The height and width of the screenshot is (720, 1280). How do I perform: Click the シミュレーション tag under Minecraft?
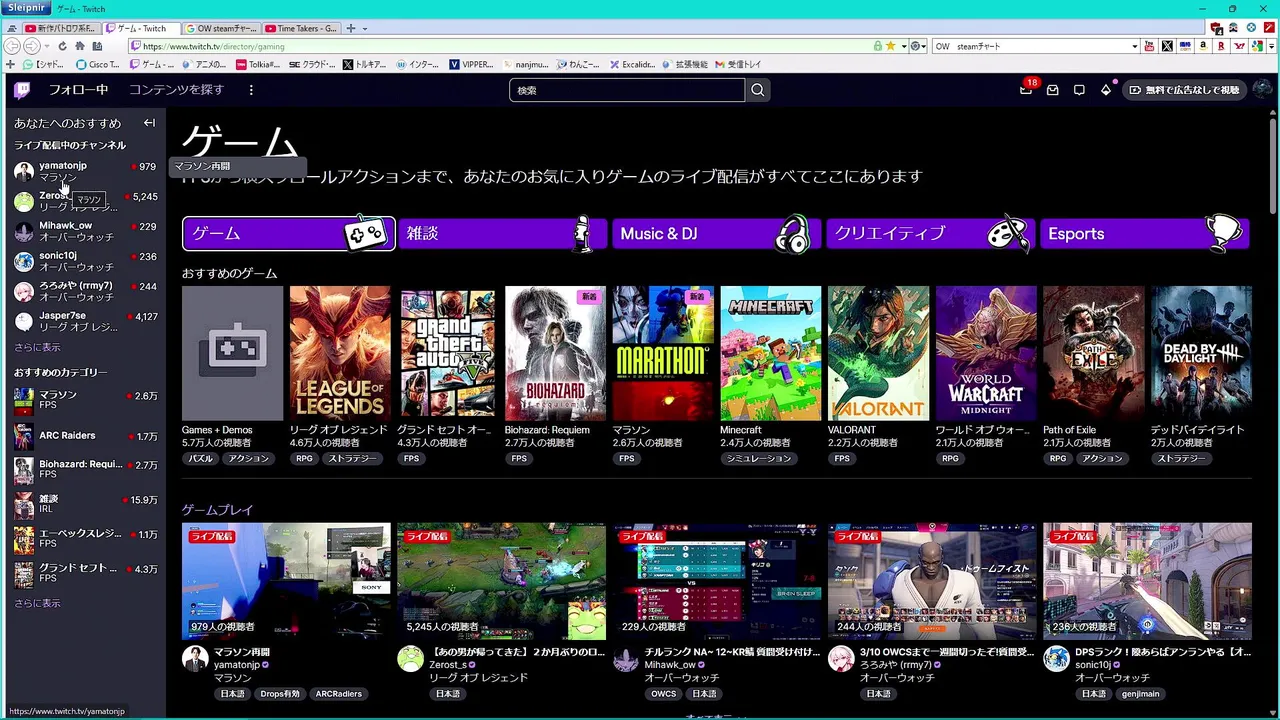coord(758,458)
